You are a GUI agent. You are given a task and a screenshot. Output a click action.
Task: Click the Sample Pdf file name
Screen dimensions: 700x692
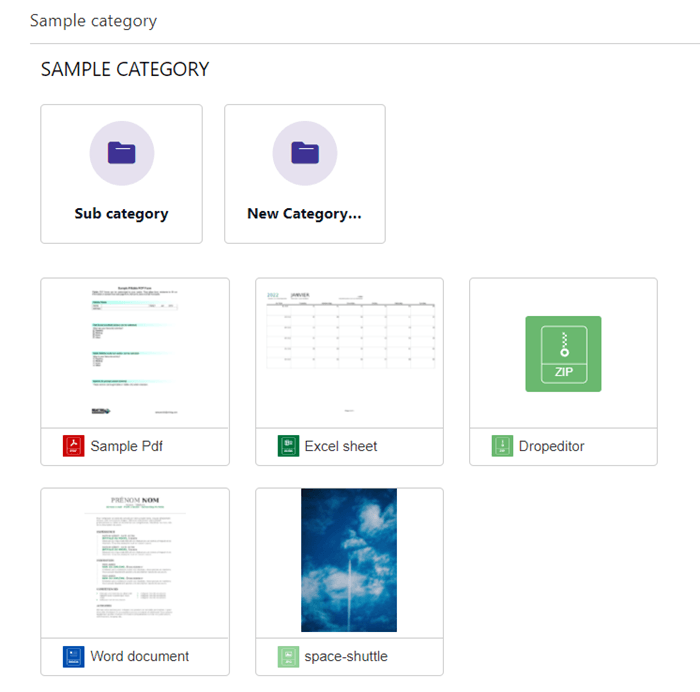(x=126, y=446)
